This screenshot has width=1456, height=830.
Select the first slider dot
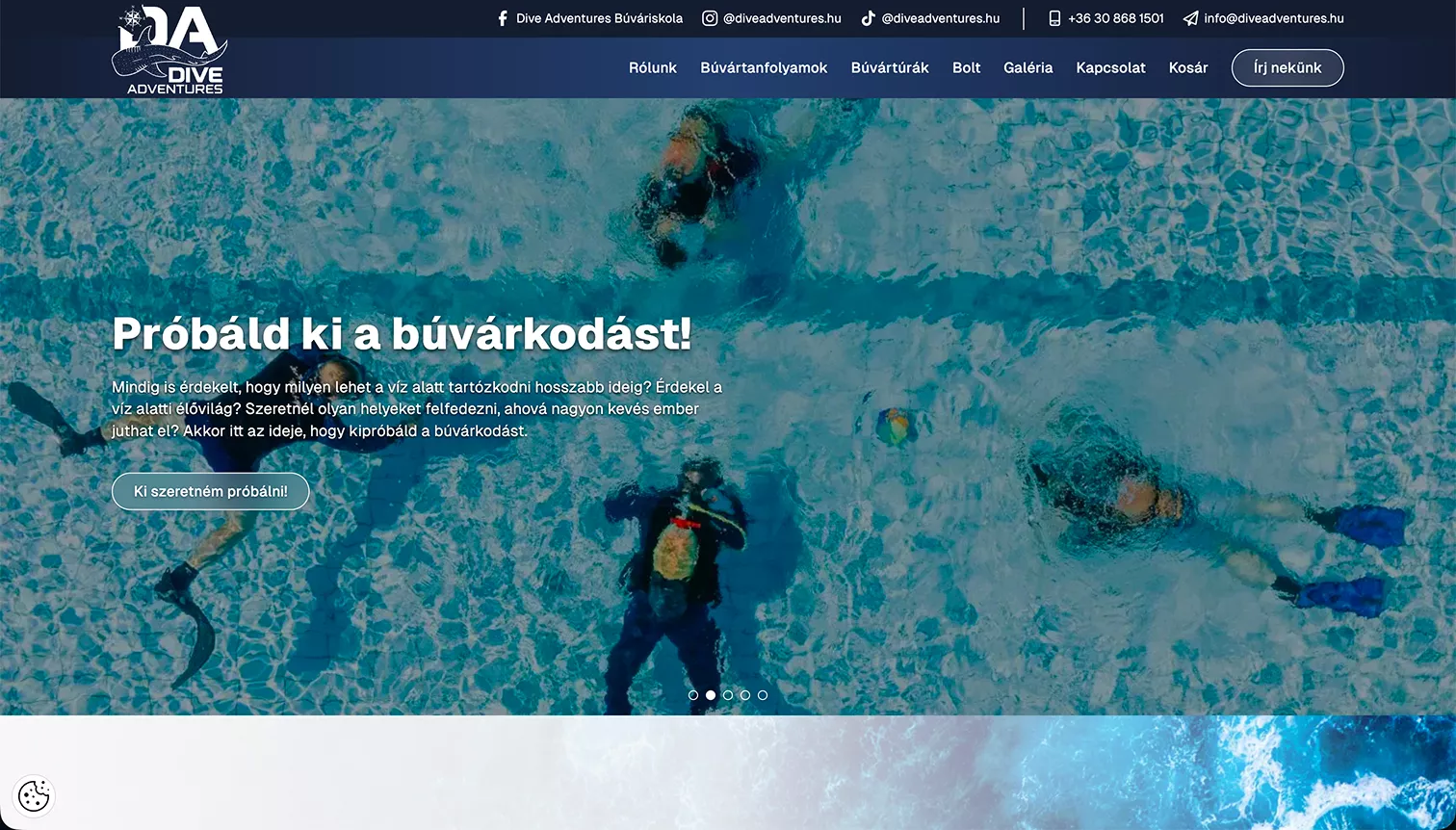tap(693, 695)
